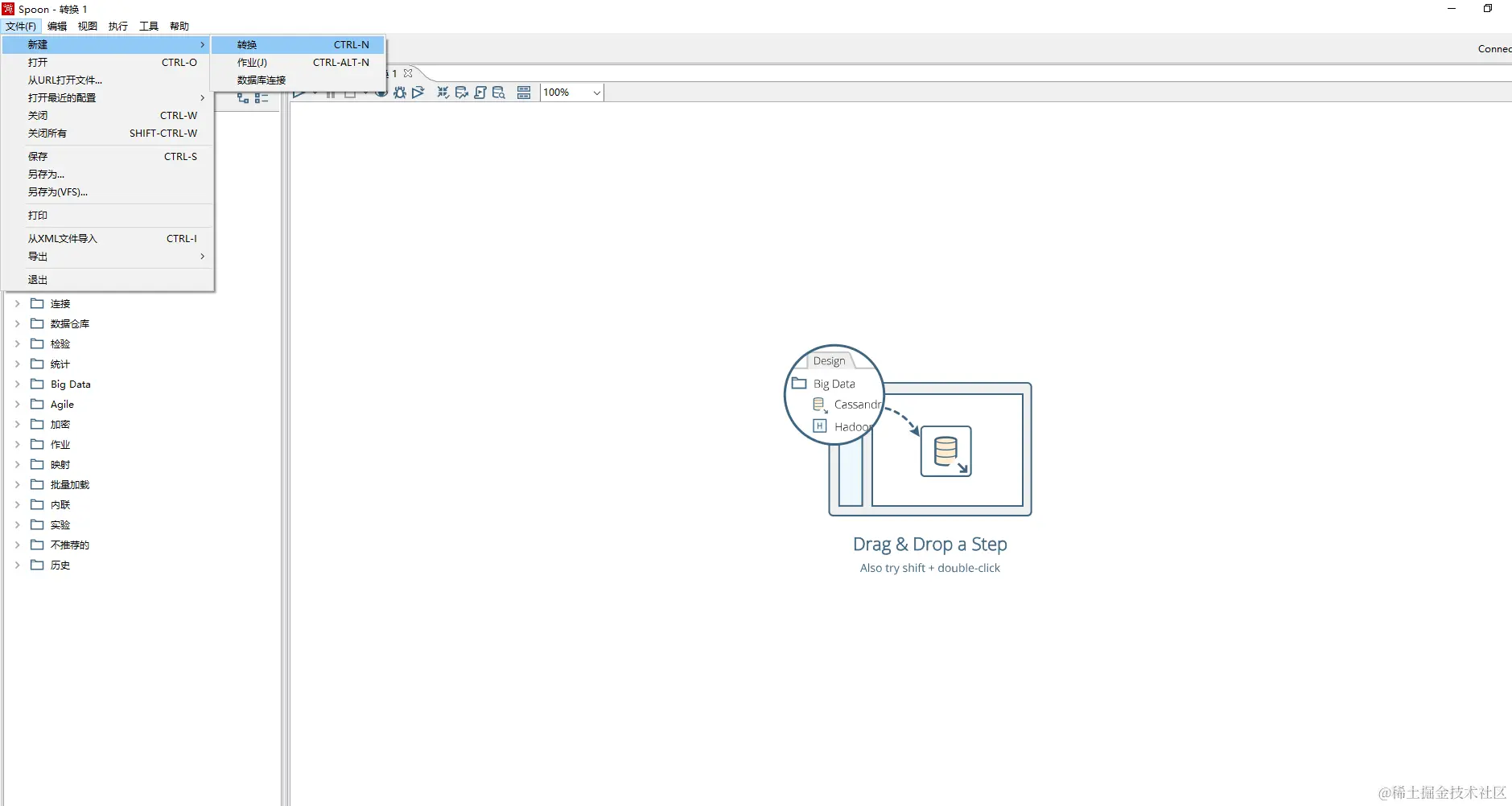Click the debug bug icon in toolbar

point(400,93)
